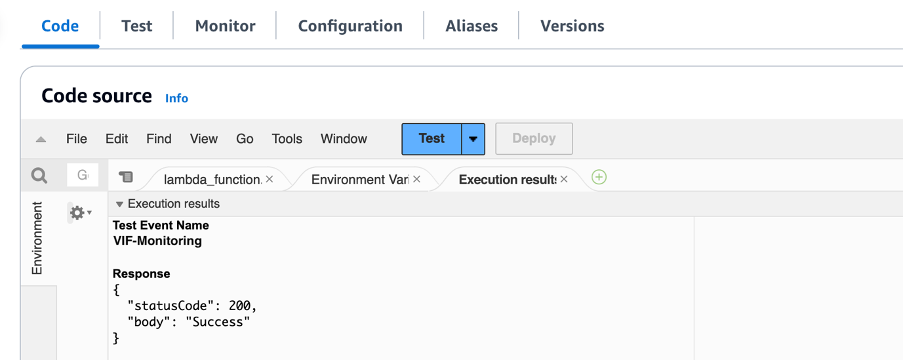This screenshot has width=904, height=360.
Task: Open the Find menu
Action: point(159,139)
